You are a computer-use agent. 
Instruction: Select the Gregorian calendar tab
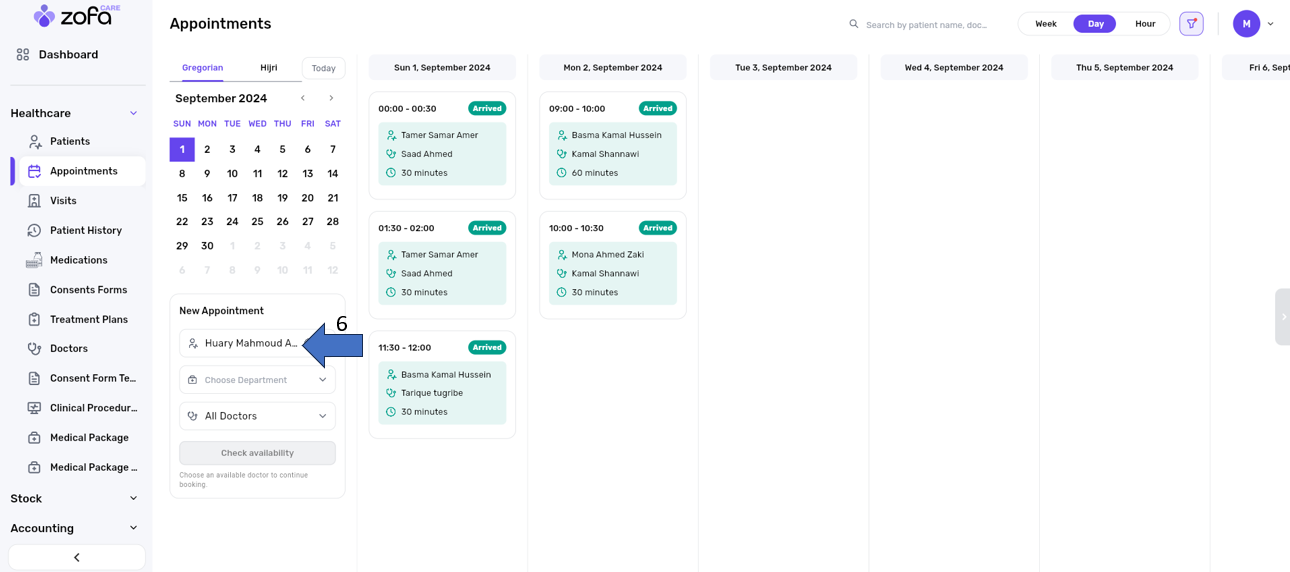click(202, 68)
